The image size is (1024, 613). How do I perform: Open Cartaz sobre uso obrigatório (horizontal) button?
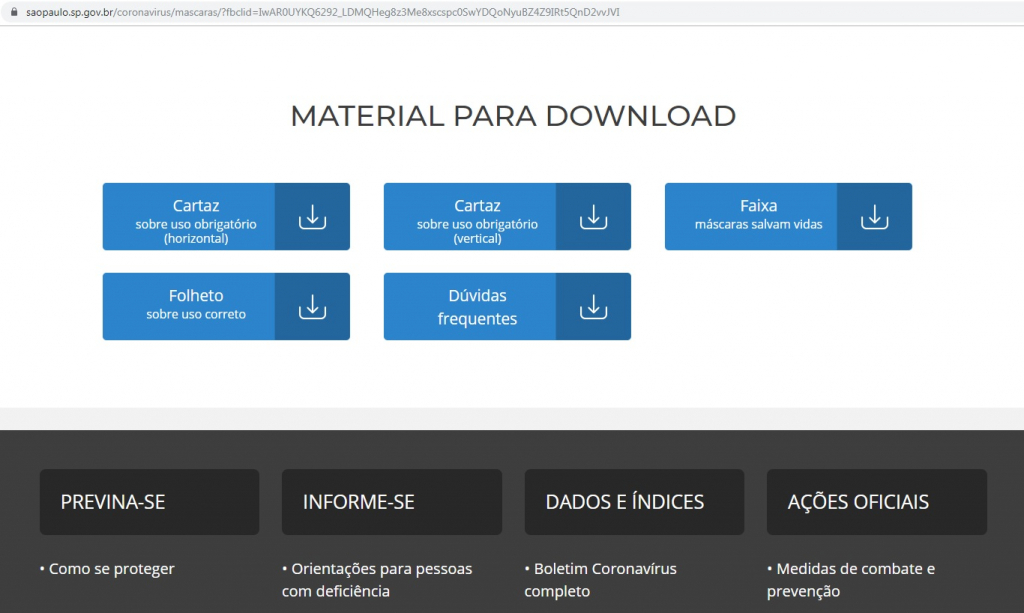226,217
